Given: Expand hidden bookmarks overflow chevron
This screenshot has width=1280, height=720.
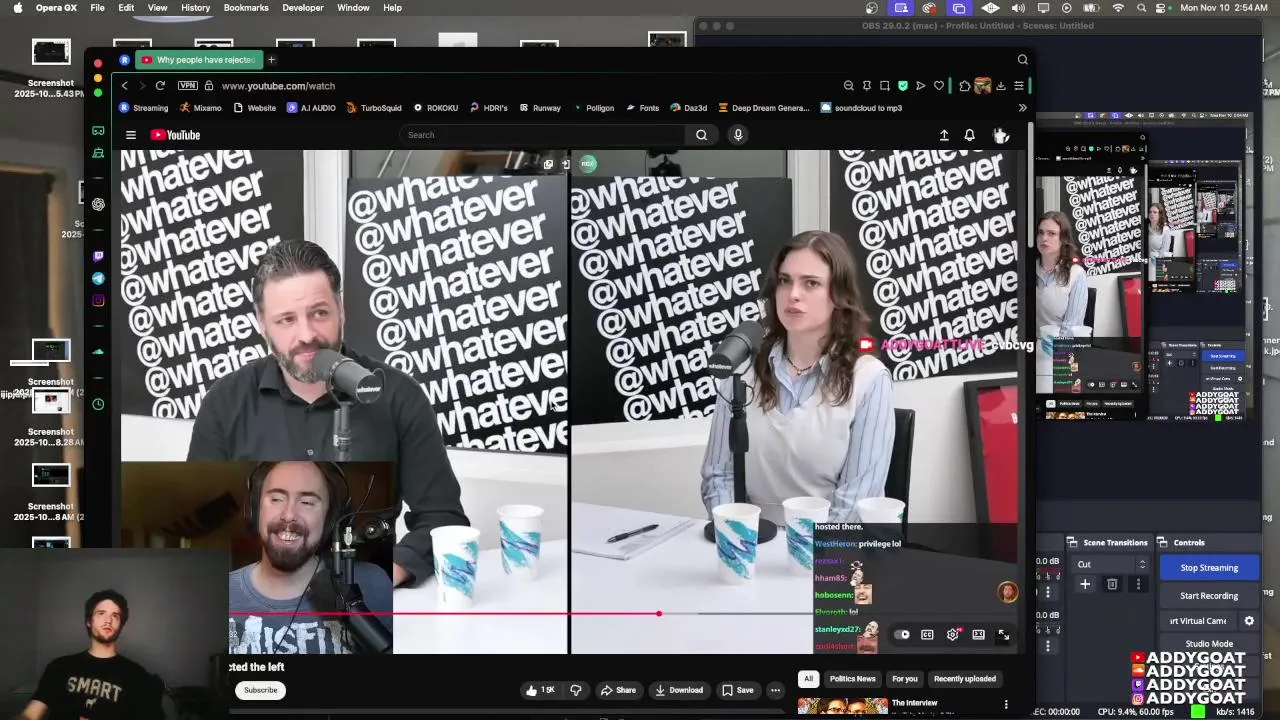Looking at the screenshot, I should (x=1022, y=108).
